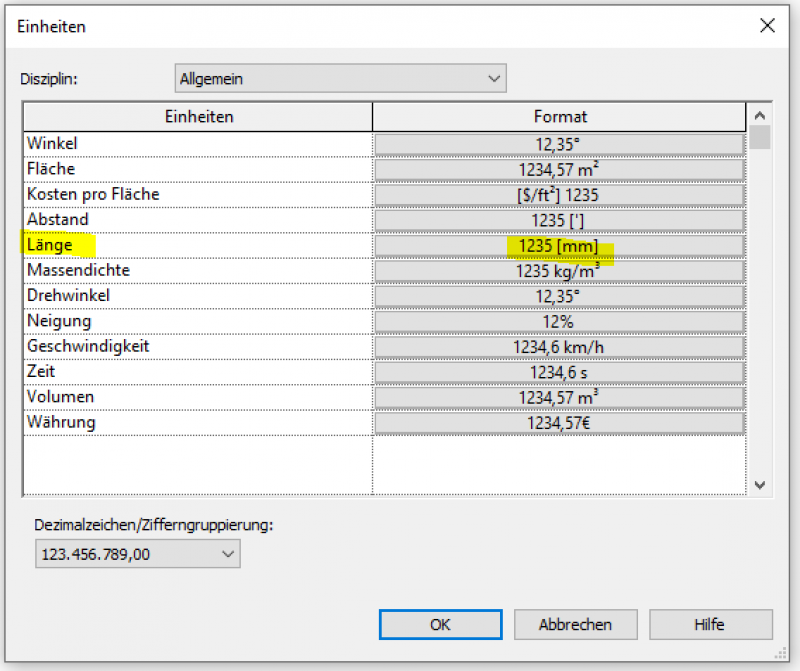
Task: Click the Format column header
Action: tap(559, 117)
